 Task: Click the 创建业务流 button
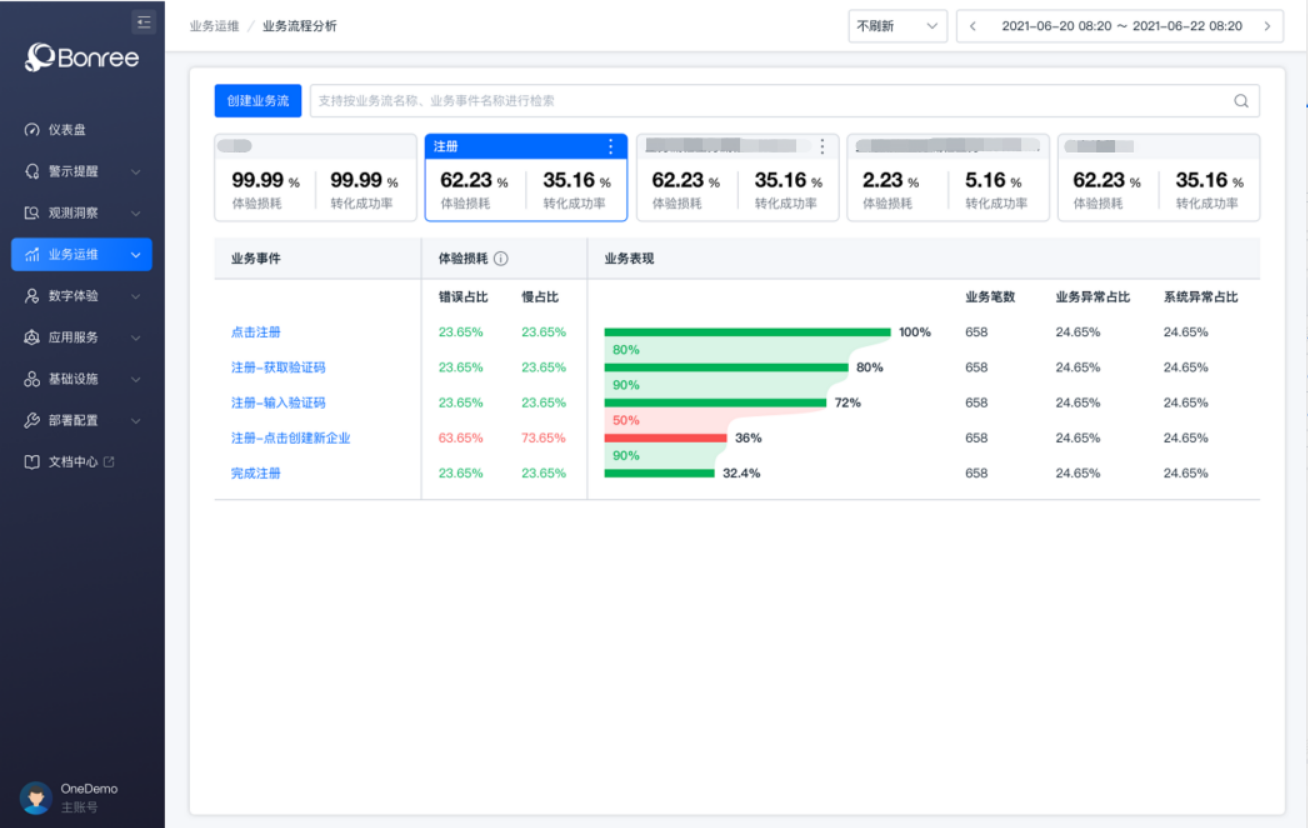(258, 101)
